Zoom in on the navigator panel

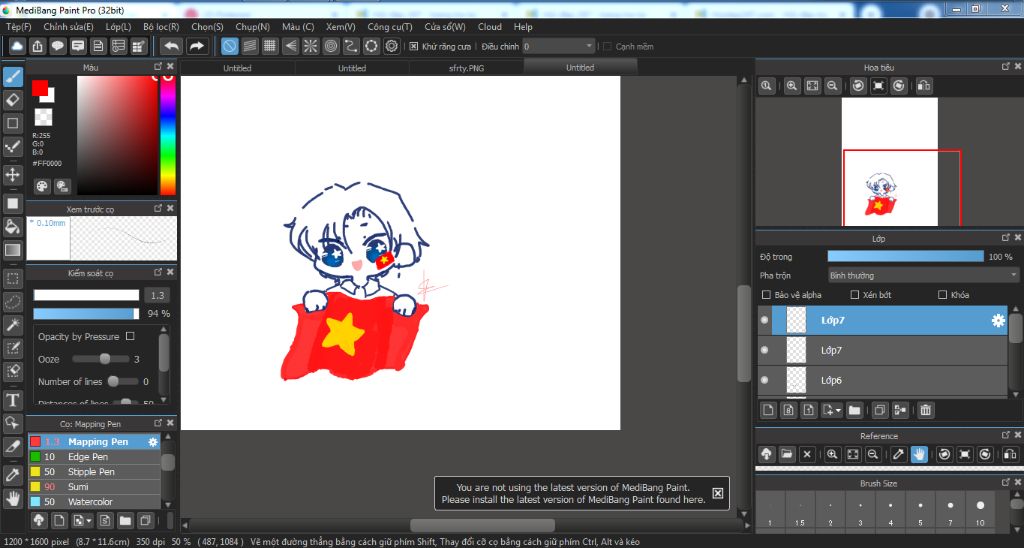click(792, 86)
